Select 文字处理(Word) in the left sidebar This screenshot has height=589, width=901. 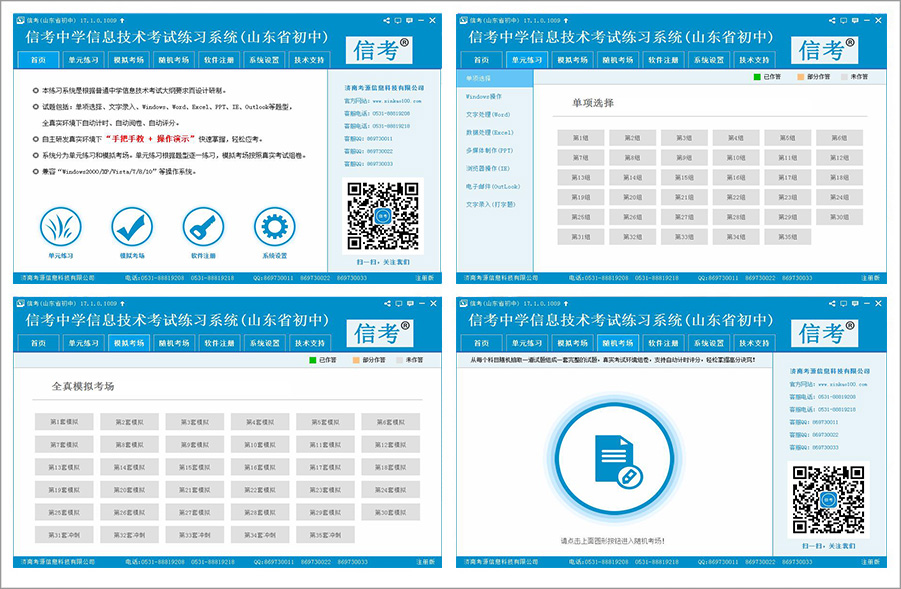pos(488,114)
